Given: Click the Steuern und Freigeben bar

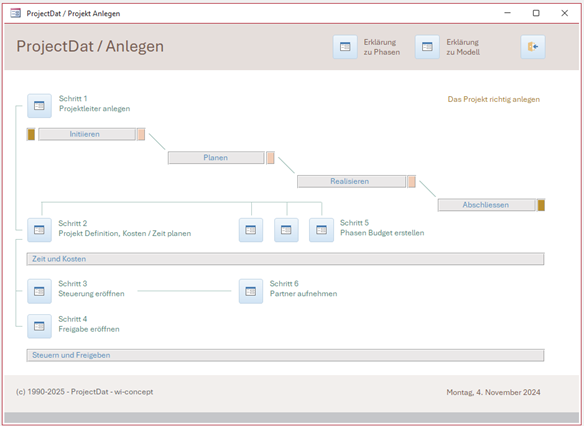Looking at the screenshot, I should point(285,355).
